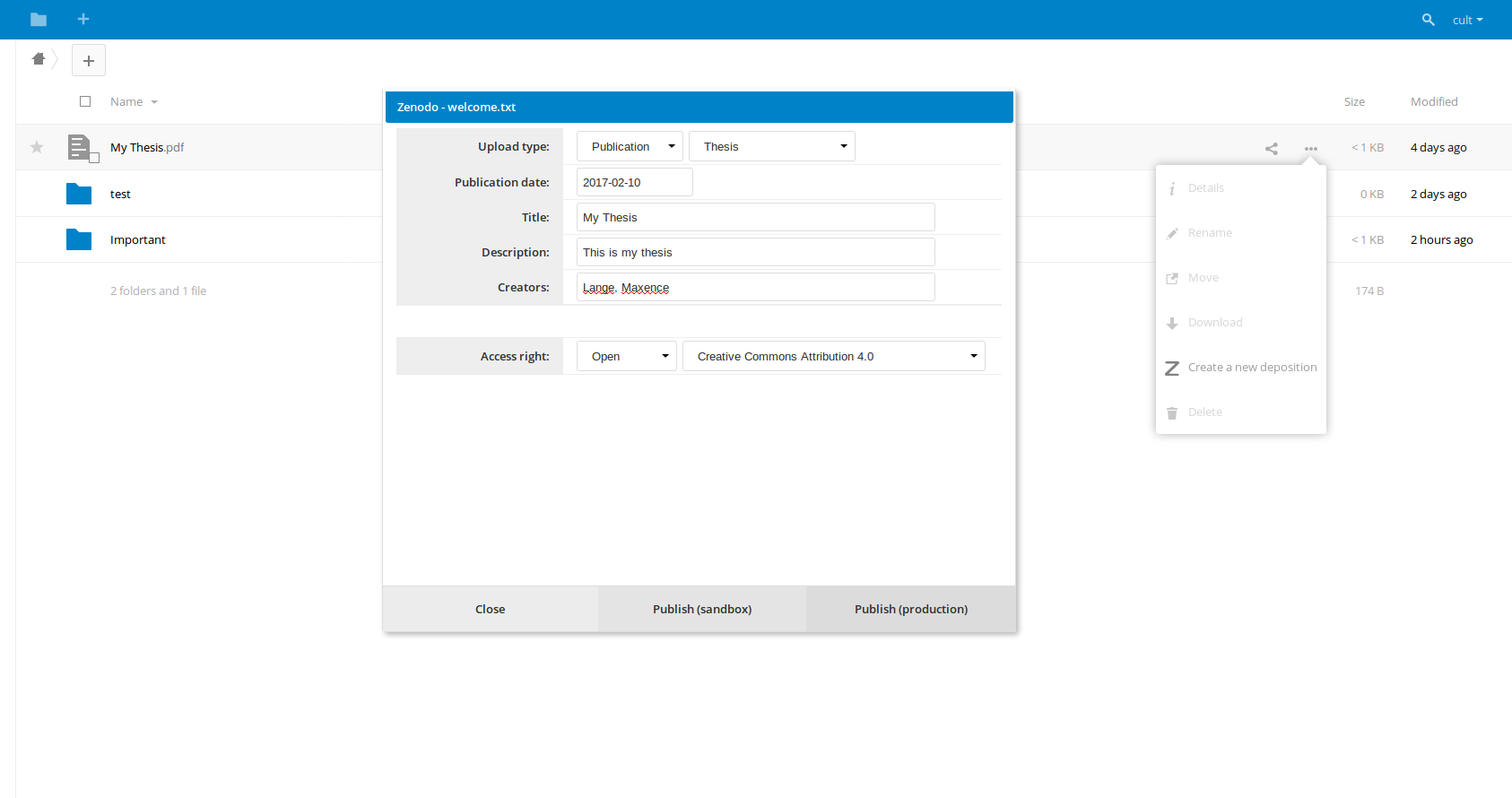The width and height of the screenshot is (1512, 798).
Task: Click the 'Upload type:' label
Action: point(514,146)
